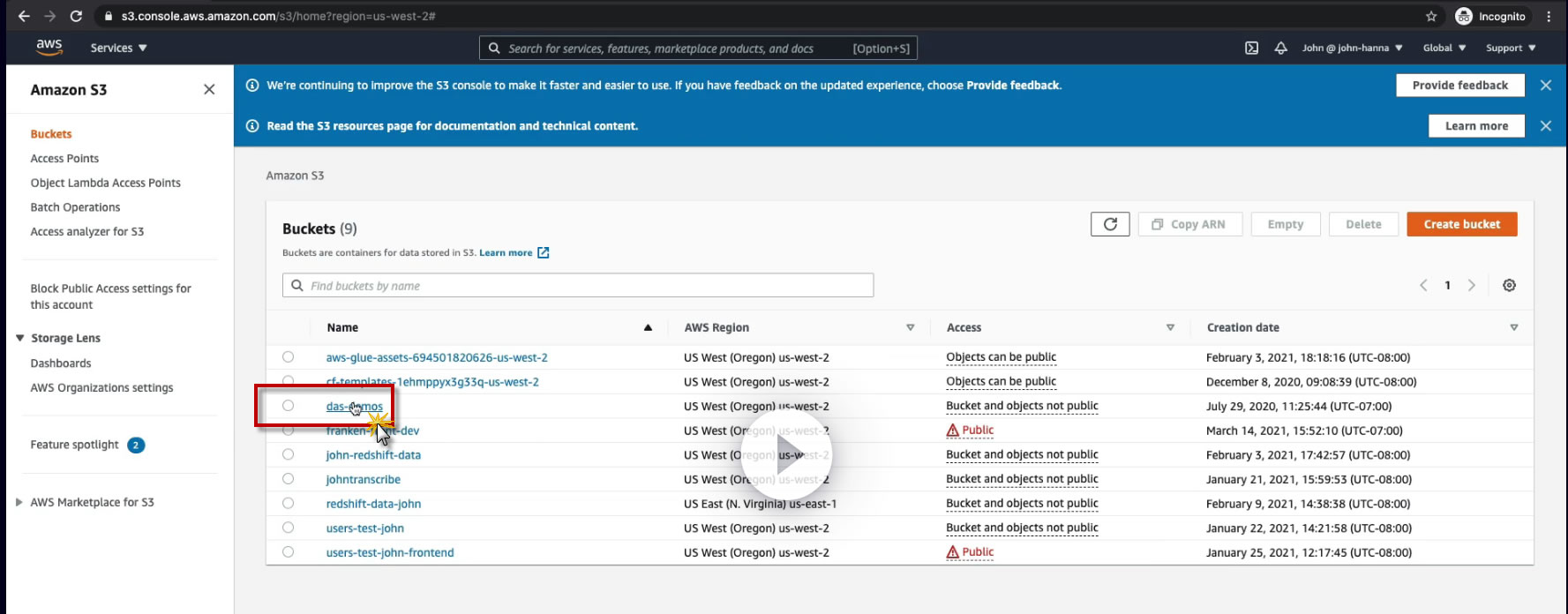Screen dimensions: 1568x614
Task: Open Storage Lens Dashboards
Action: click(60, 363)
